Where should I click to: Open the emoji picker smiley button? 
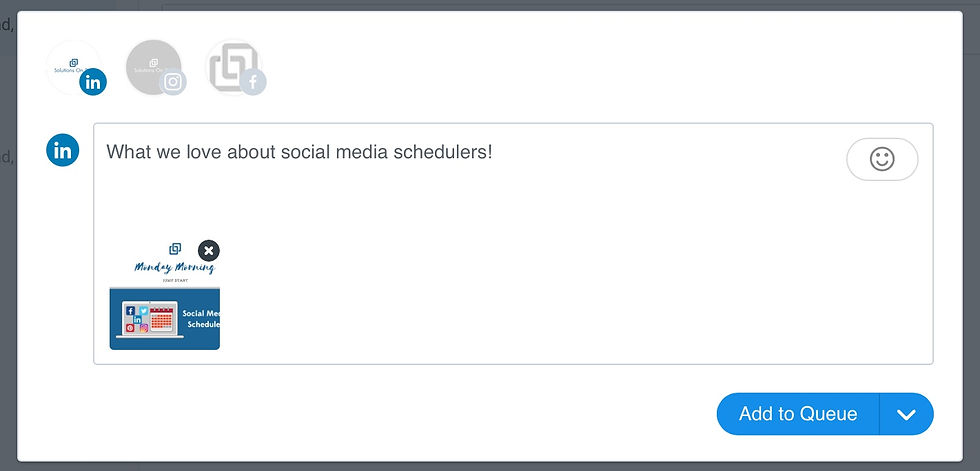tap(881, 159)
